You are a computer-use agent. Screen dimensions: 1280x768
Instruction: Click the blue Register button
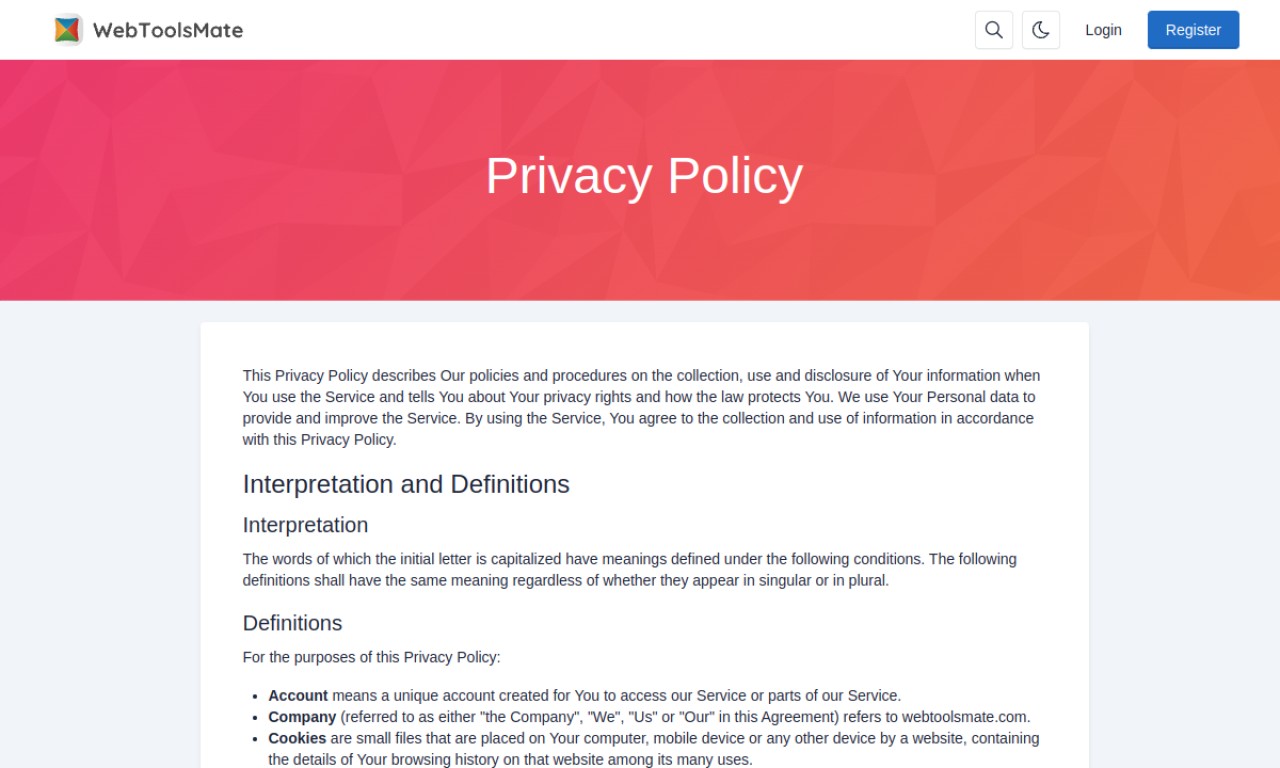pos(1193,30)
